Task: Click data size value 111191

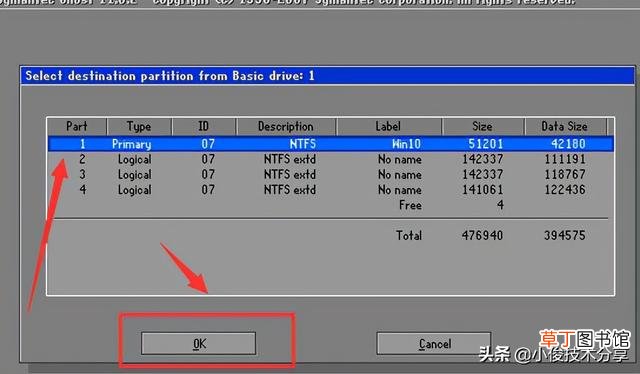Action: [565, 159]
